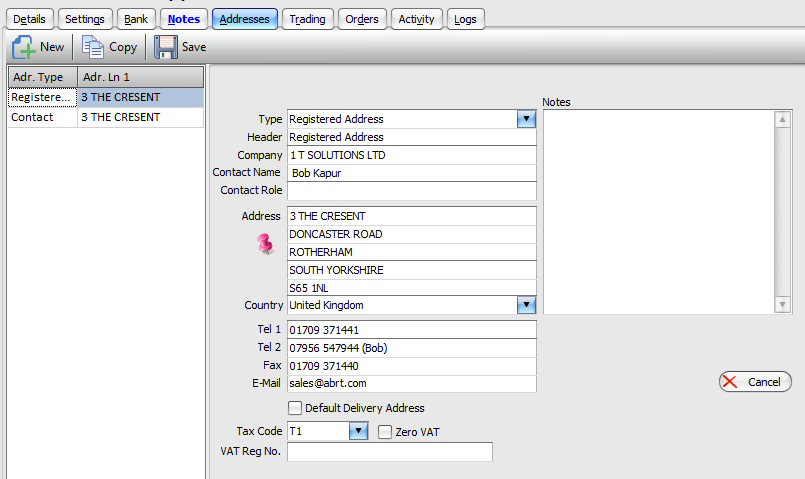Click the Save floppy disk icon
805x479 pixels.
166,47
